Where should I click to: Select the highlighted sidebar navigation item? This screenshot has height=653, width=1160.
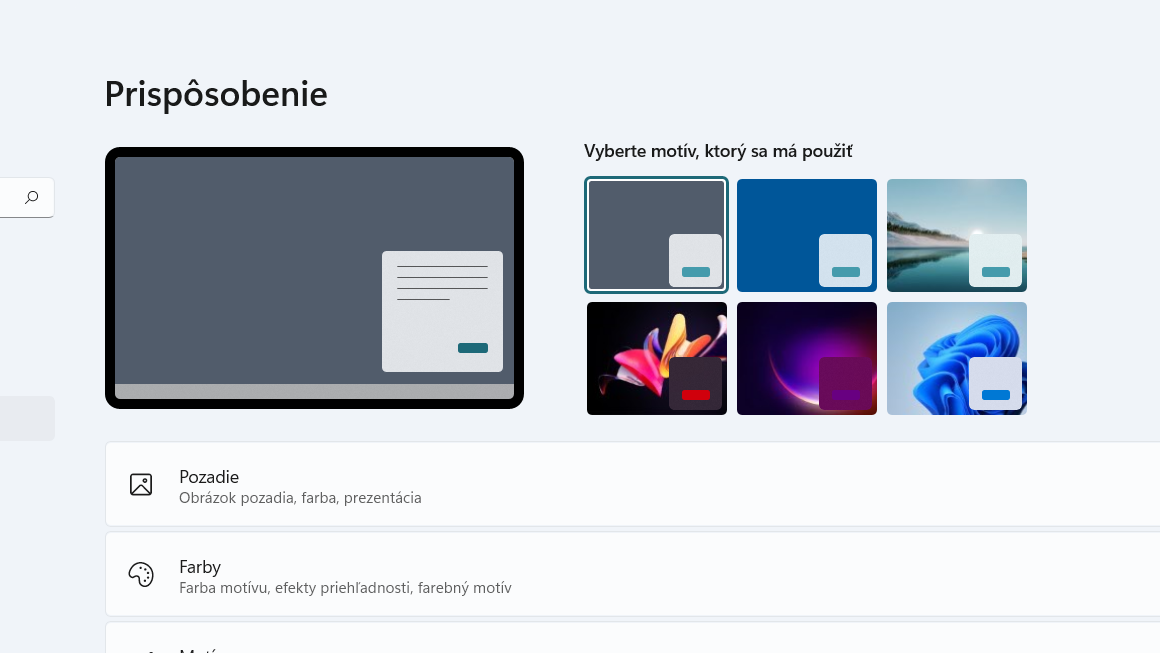coord(27,418)
